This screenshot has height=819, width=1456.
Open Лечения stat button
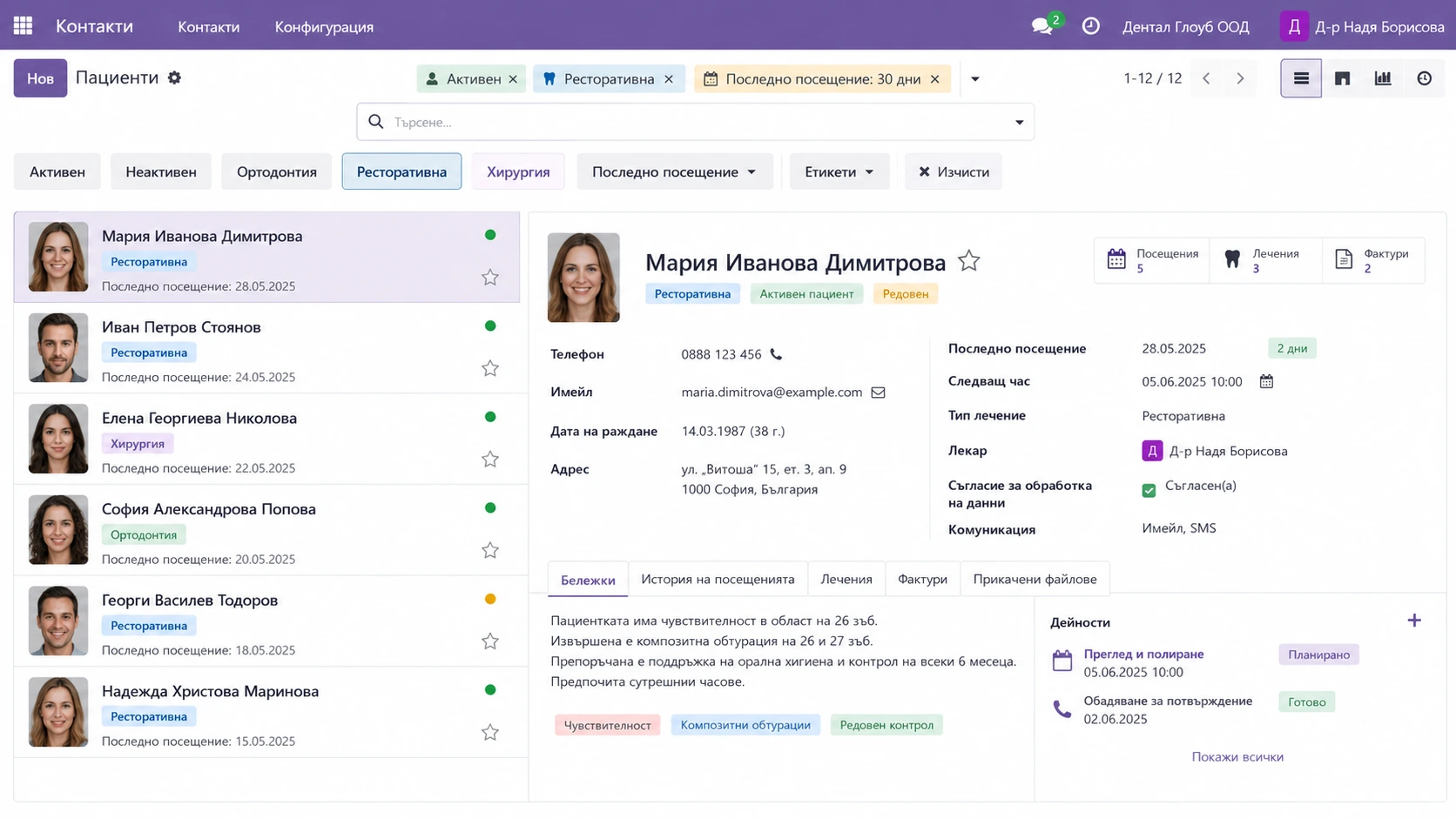point(1265,260)
